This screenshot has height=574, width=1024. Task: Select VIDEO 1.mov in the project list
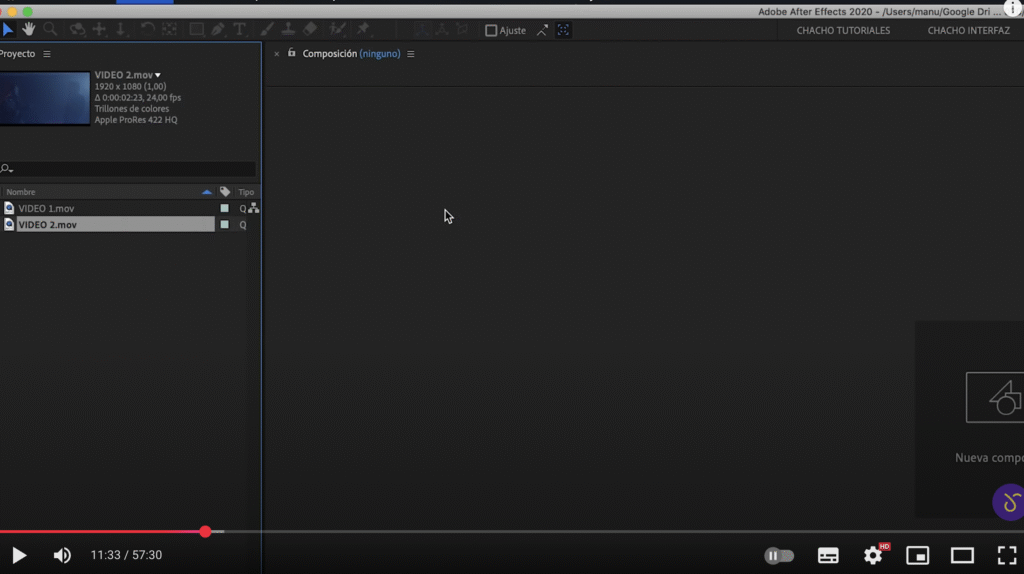(x=46, y=209)
